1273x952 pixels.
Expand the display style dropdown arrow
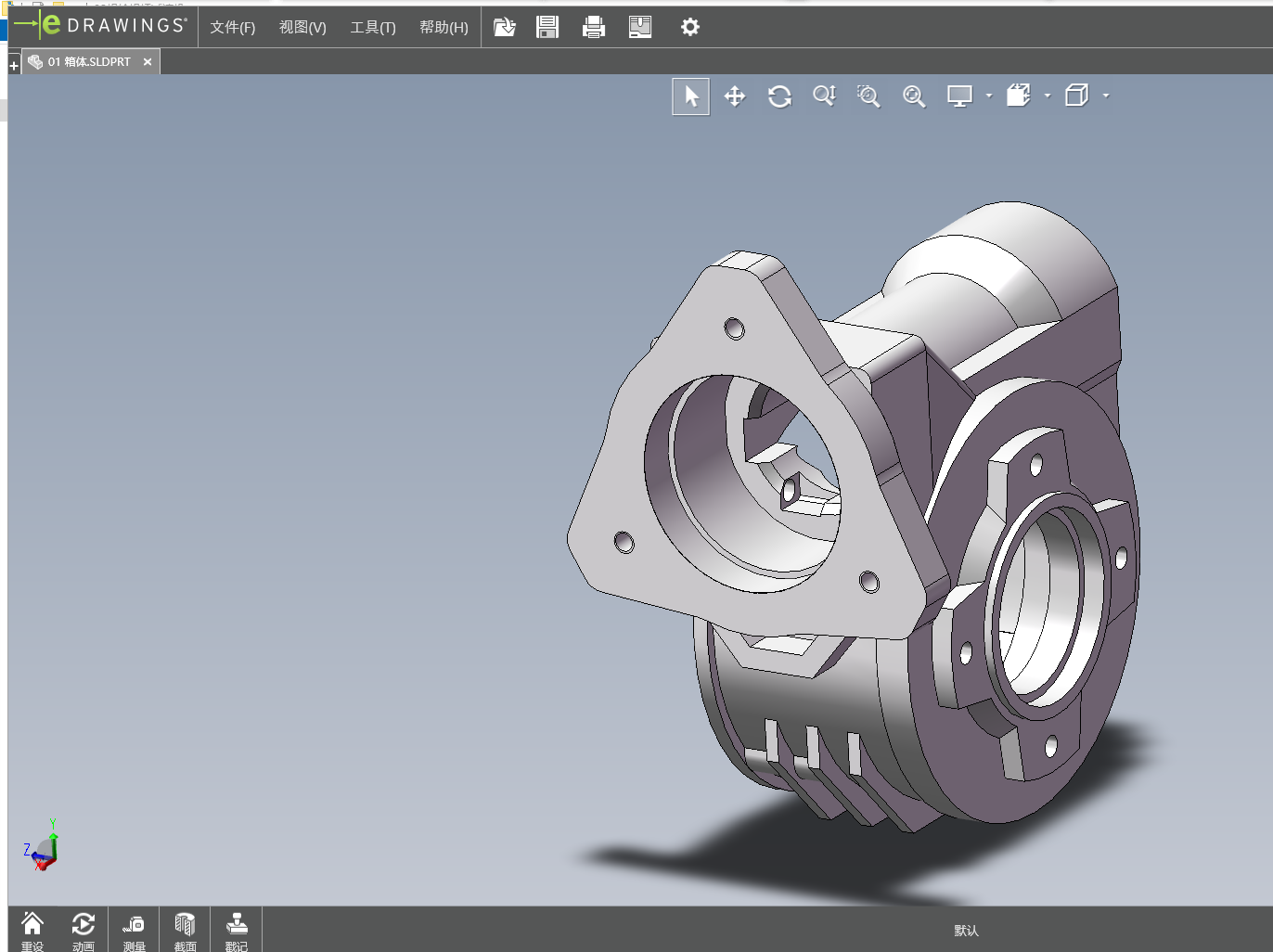(x=1106, y=96)
